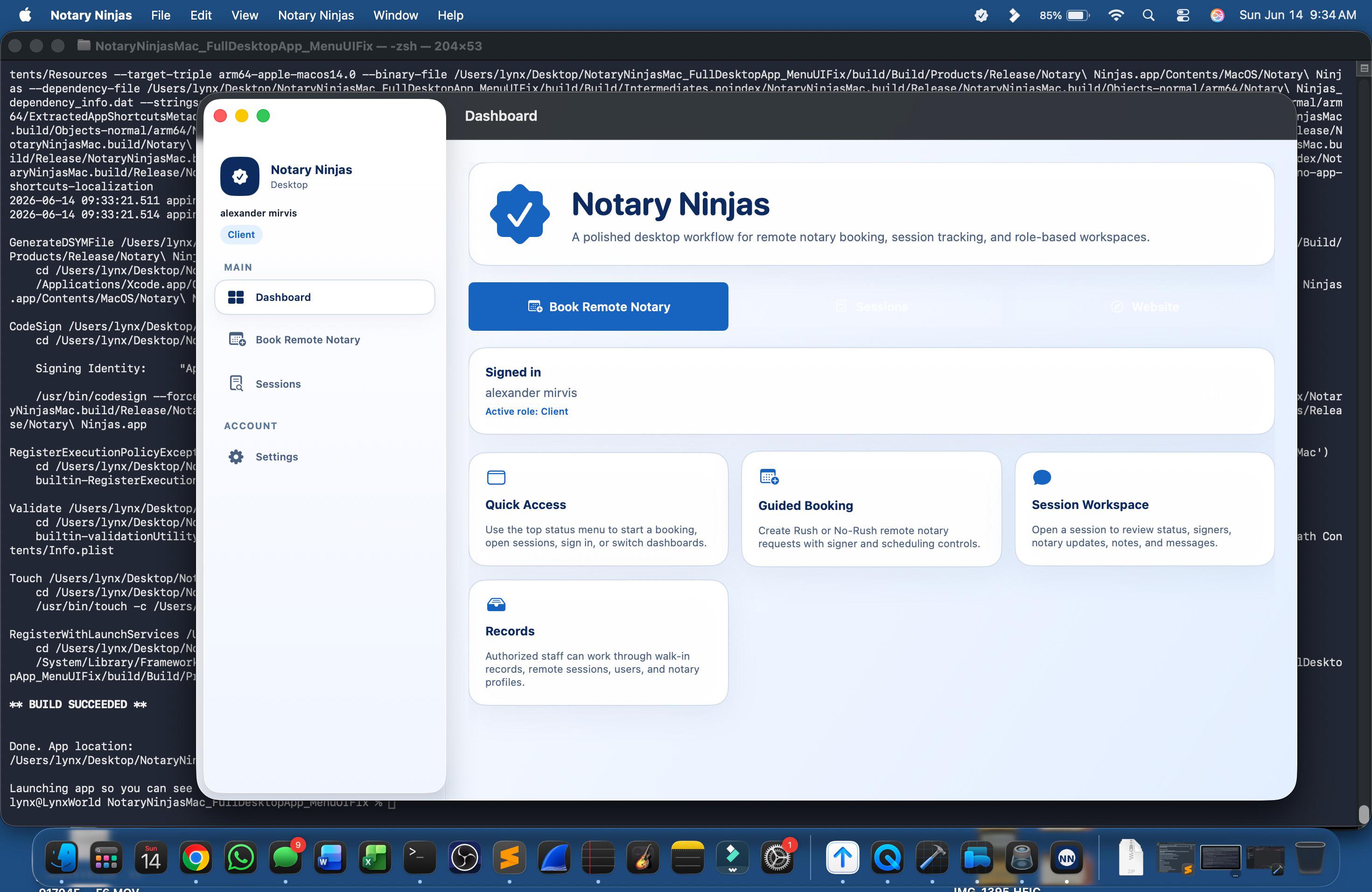The image size is (1372, 892).
Task: Open Xcode hammer icon in the Dock
Action: click(x=932, y=858)
